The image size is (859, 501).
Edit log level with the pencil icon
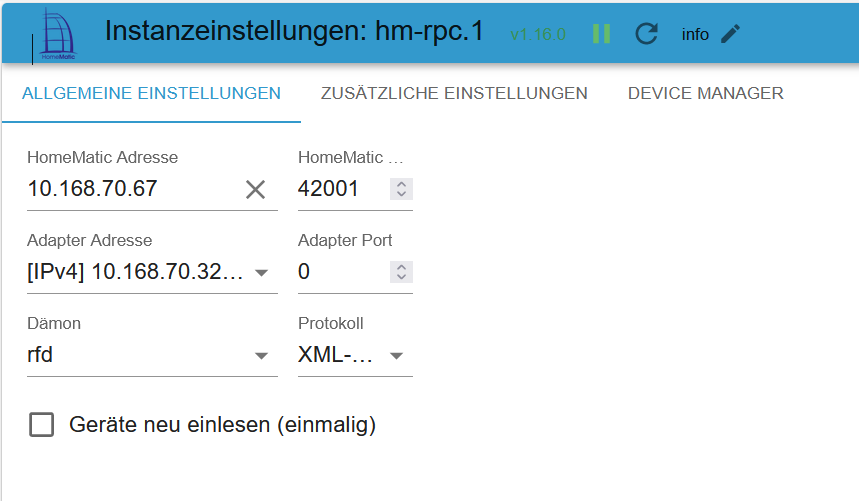730,34
